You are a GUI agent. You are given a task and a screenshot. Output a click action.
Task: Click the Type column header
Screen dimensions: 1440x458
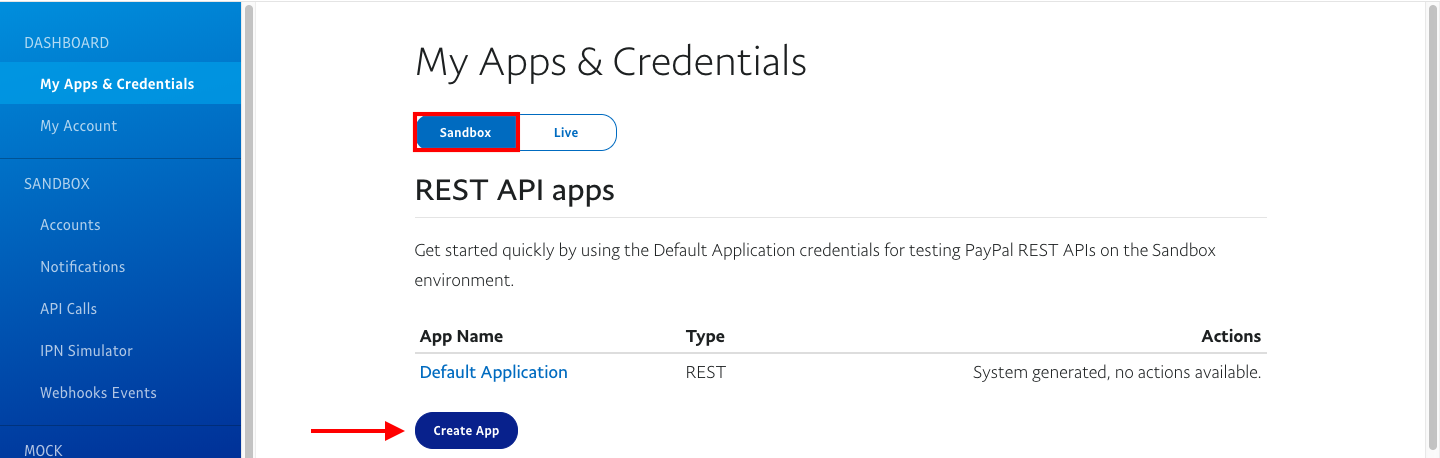pos(705,336)
